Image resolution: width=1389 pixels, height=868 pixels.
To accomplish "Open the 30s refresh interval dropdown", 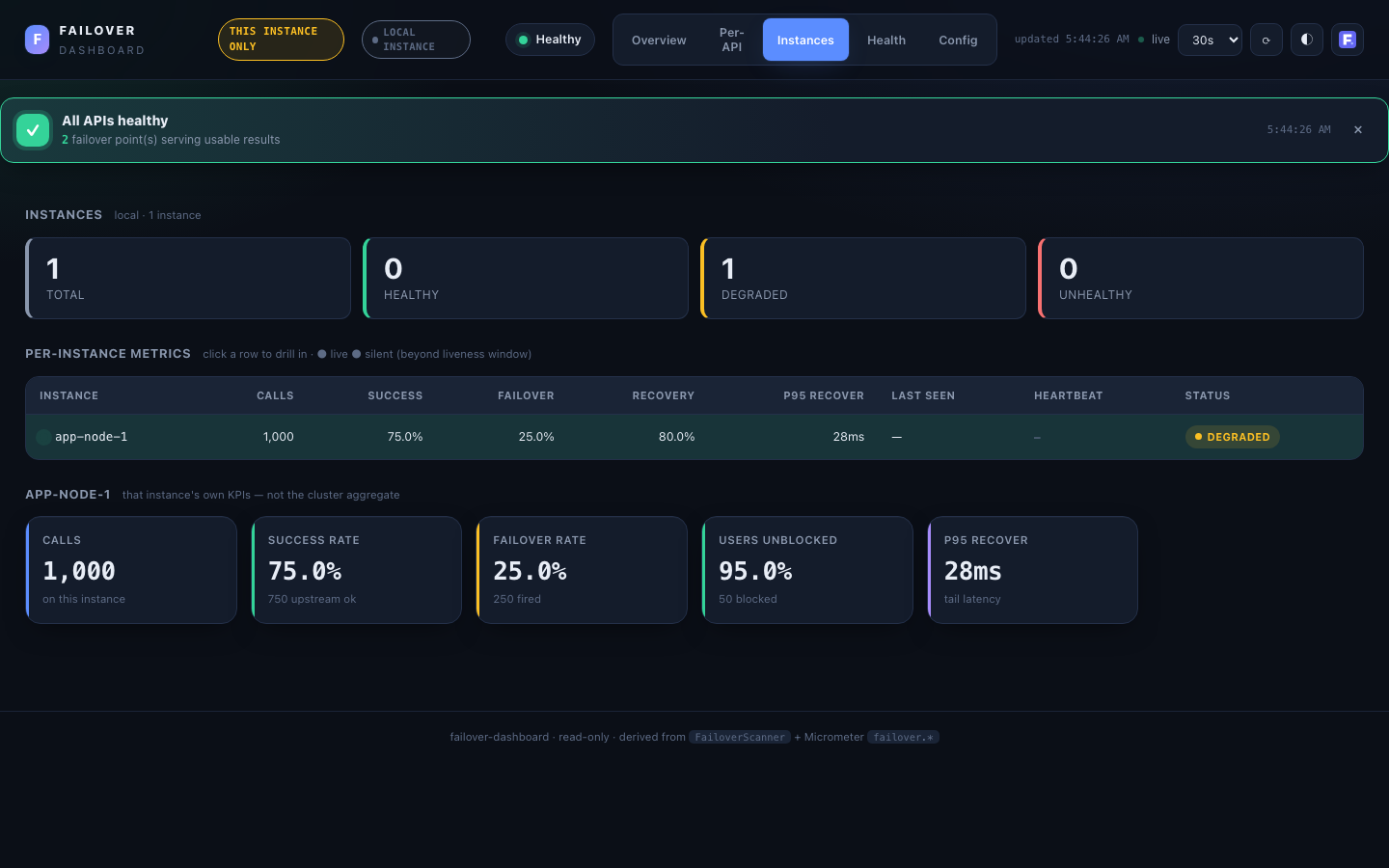I will (1210, 40).
